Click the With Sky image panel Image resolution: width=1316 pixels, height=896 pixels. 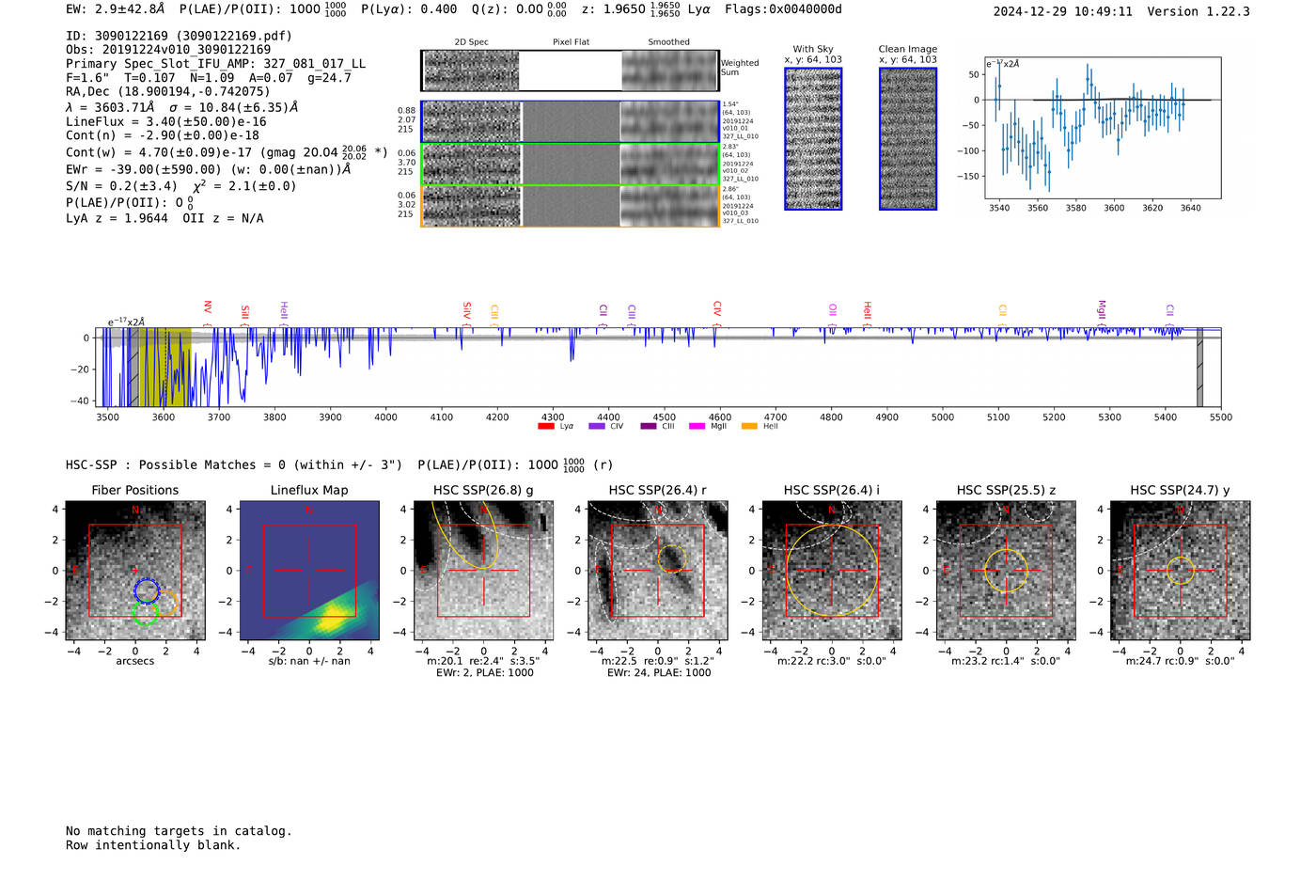click(x=813, y=139)
